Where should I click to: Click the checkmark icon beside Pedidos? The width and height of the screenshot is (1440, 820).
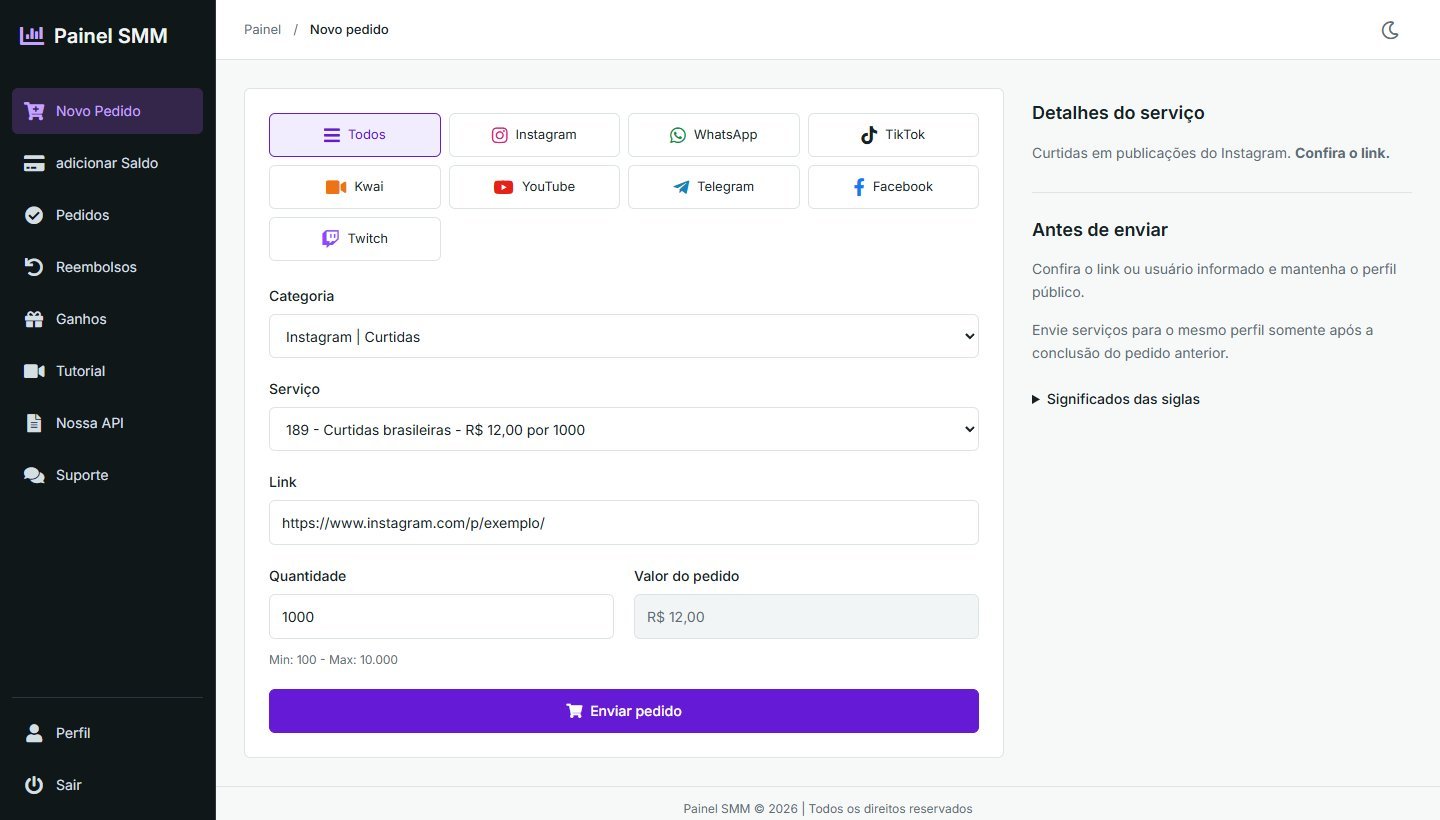pyautogui.click(x=34, y=215)
